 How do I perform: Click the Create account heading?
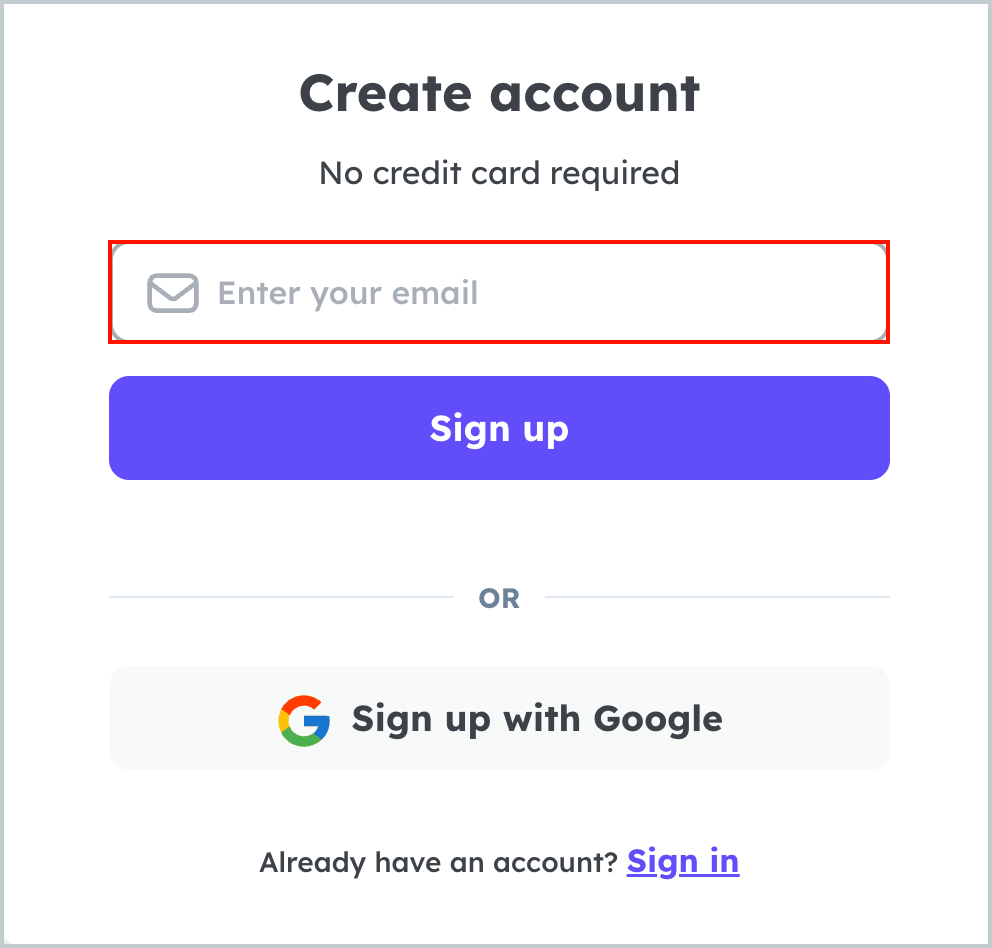[499, 93]
